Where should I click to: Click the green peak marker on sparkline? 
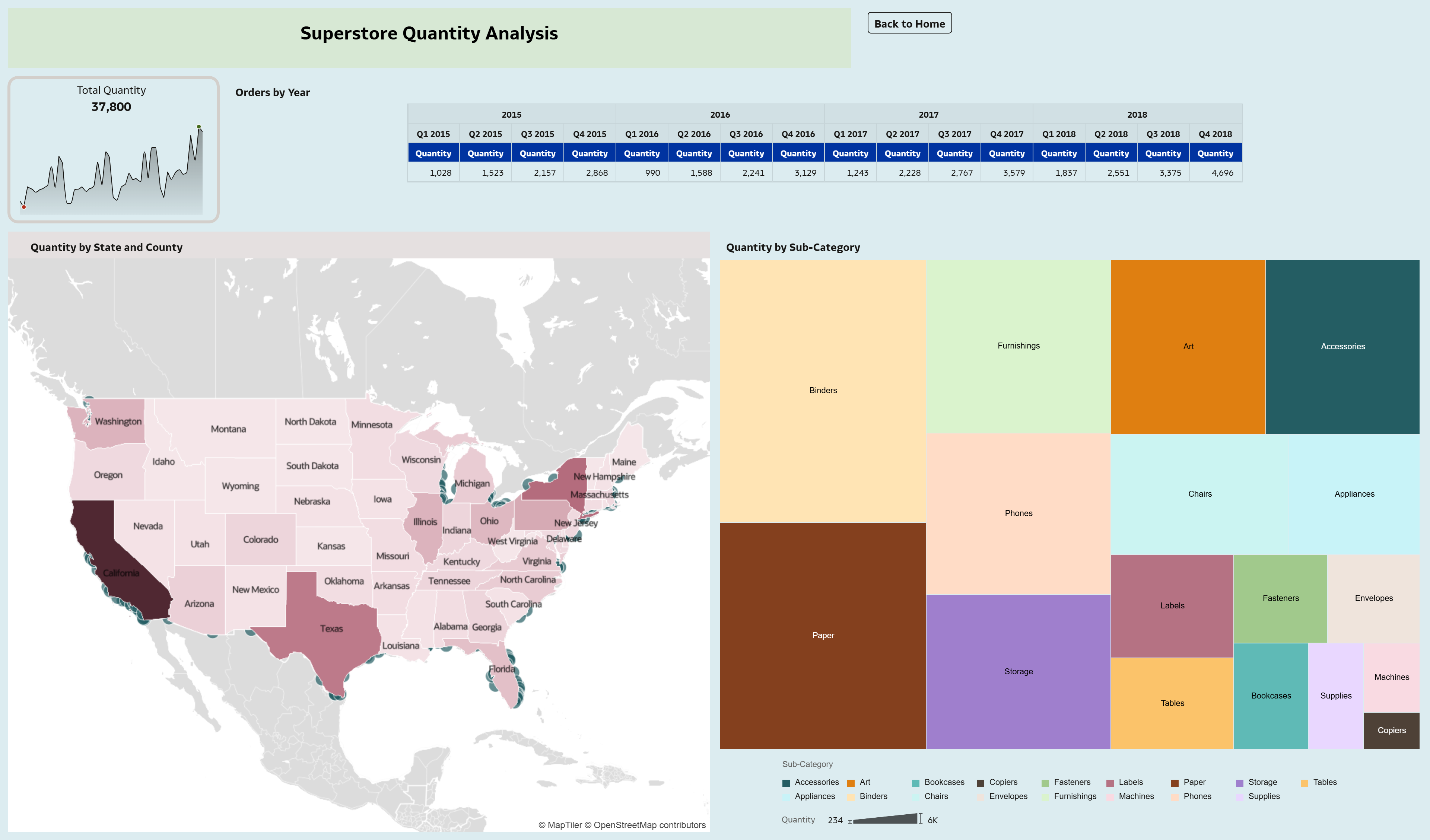[198, 127]
